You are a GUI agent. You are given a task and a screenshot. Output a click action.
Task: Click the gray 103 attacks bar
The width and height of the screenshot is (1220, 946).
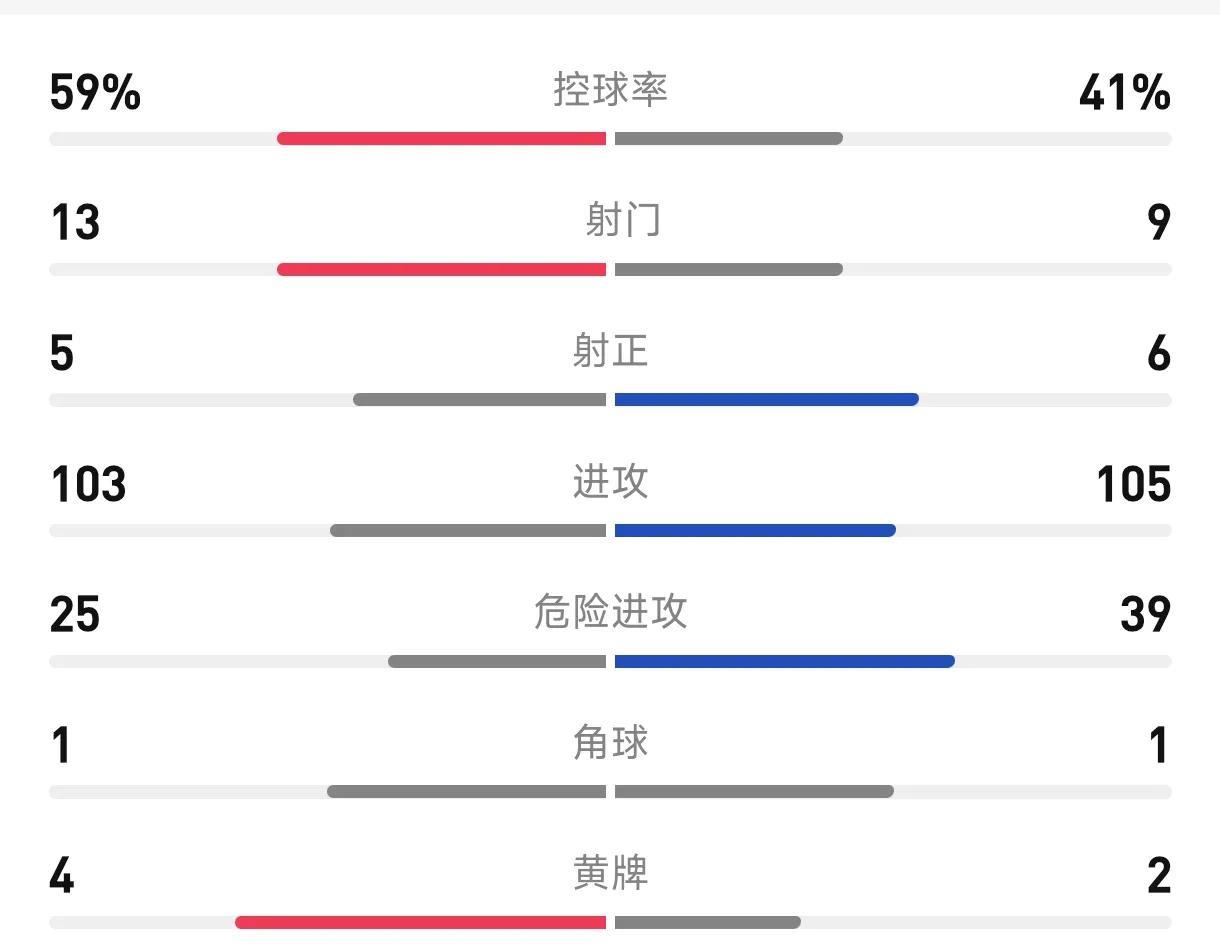[468, 531]
